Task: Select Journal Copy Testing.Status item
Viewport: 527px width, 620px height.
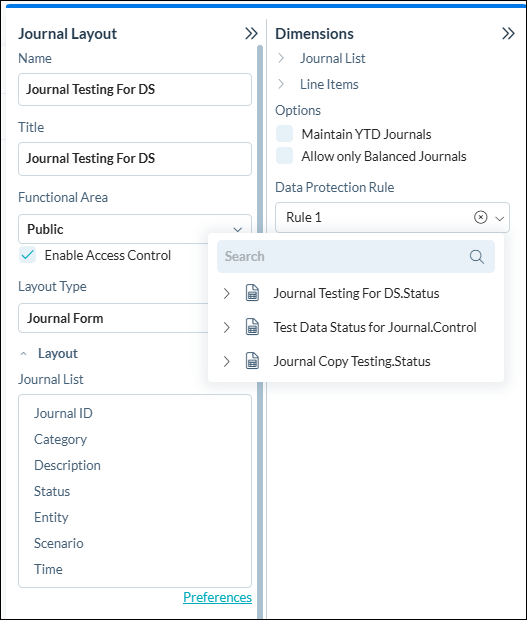Action: pos(352,361)
